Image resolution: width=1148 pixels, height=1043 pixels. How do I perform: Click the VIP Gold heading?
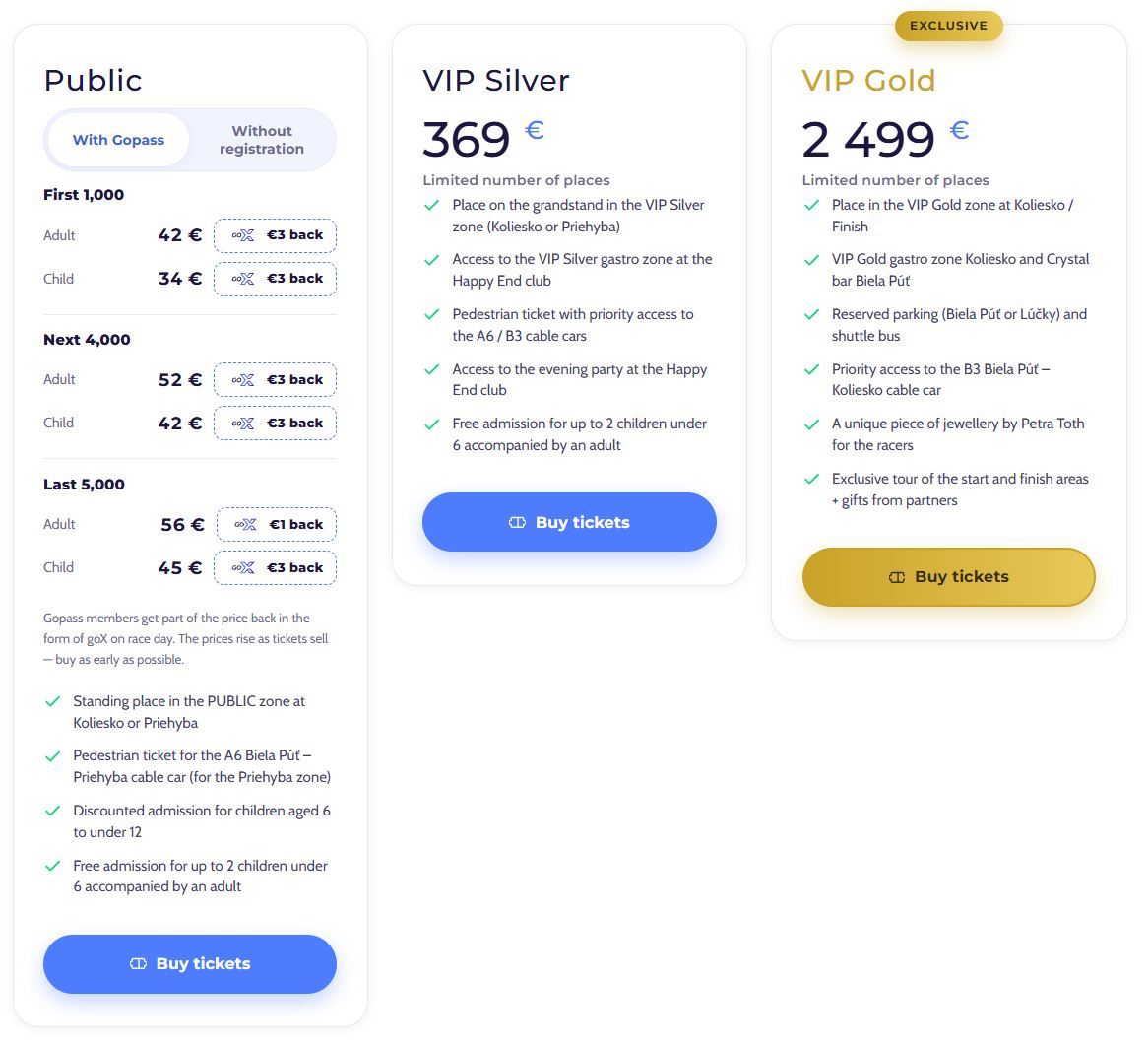tap(869, 81)
